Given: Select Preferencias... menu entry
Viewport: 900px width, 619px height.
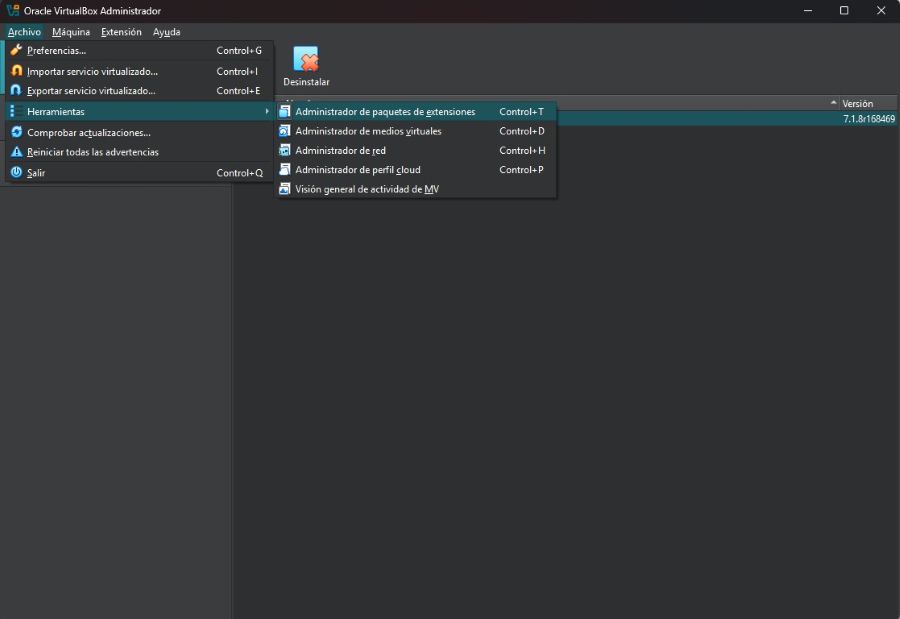Looking at the screenshot, I should 139,51.
